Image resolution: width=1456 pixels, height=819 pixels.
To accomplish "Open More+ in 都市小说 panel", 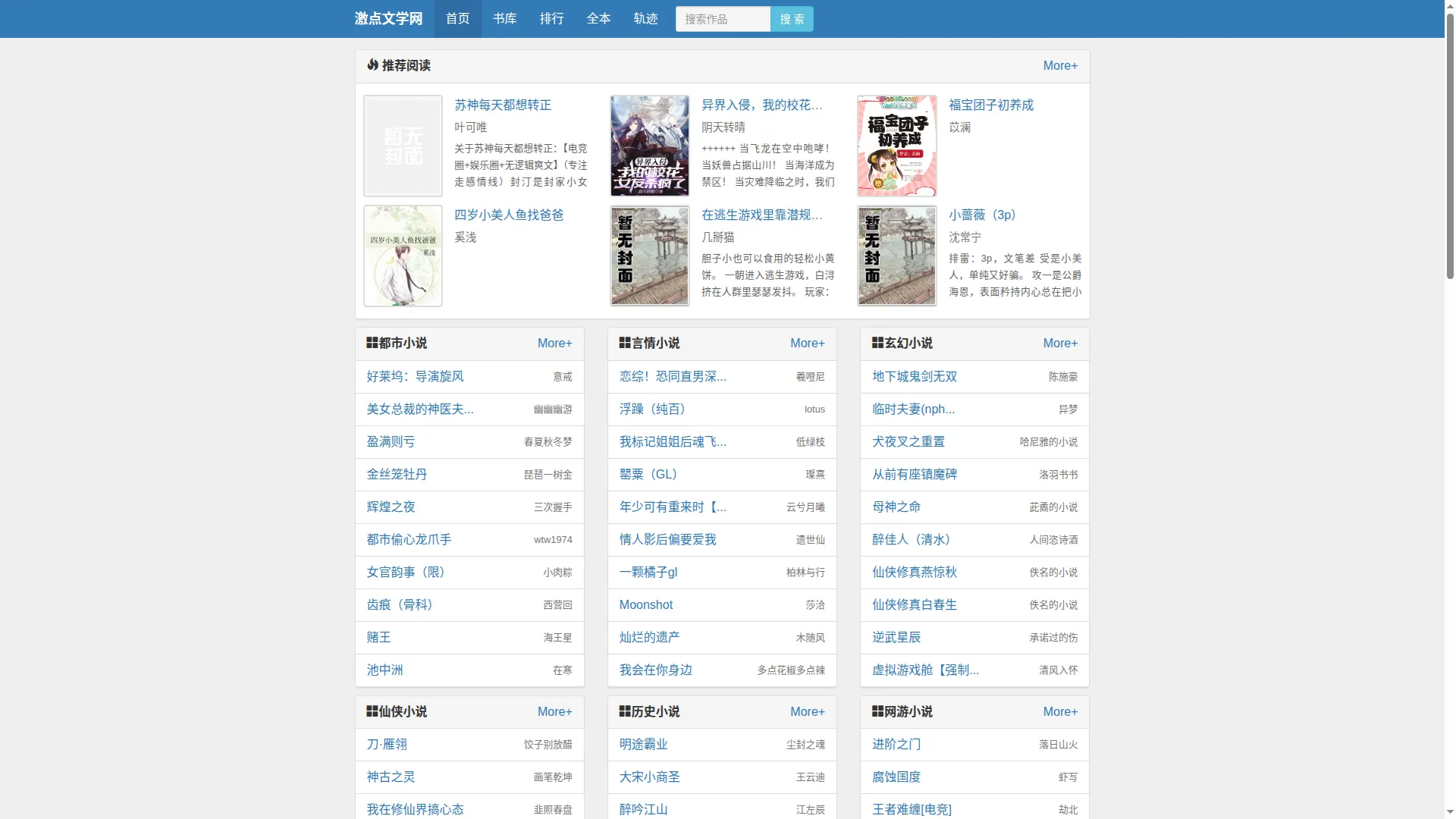I will coord(555,344).
